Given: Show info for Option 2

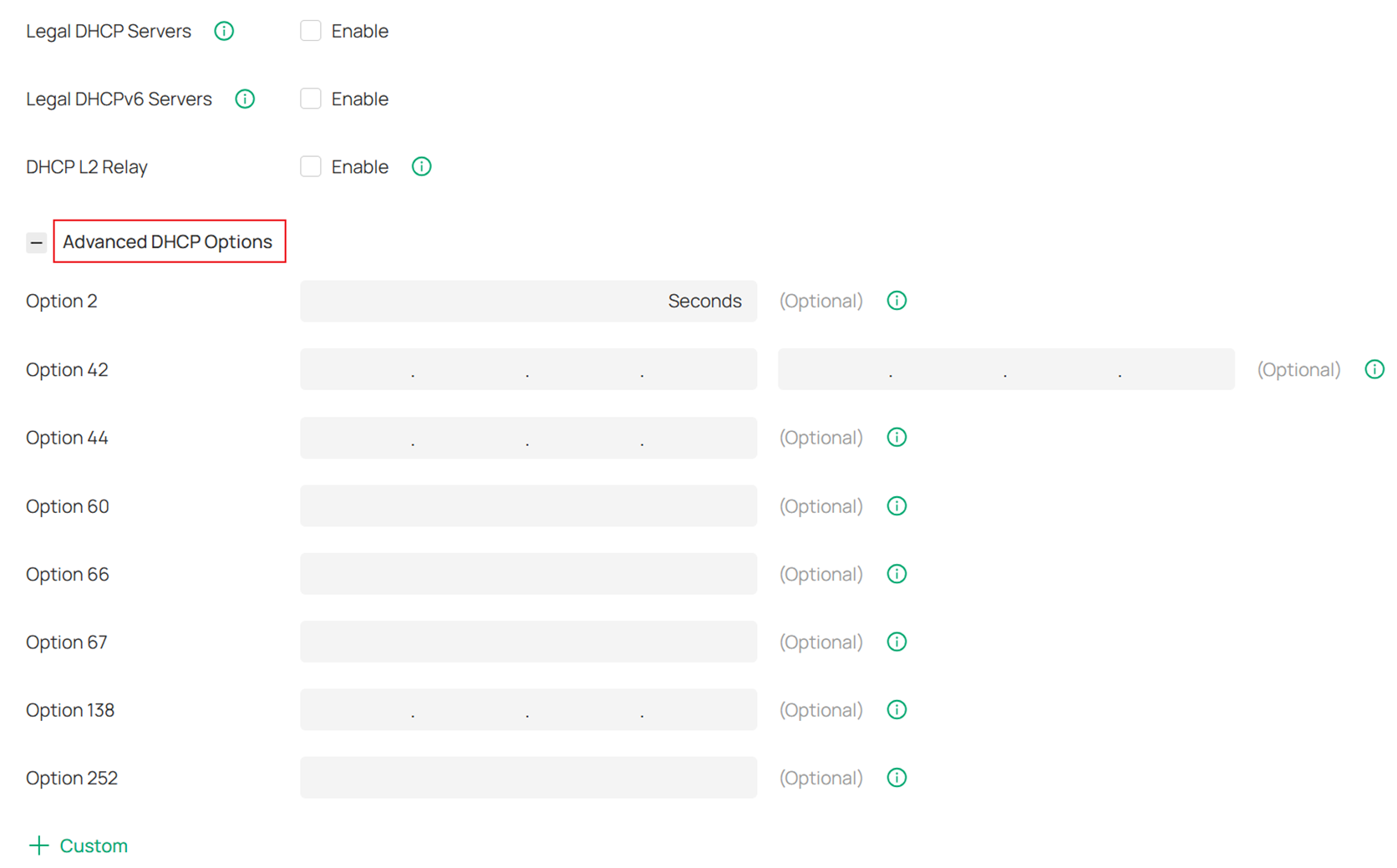Looking at the screenshot, I should pyautogui.click(x=896, y=301).
